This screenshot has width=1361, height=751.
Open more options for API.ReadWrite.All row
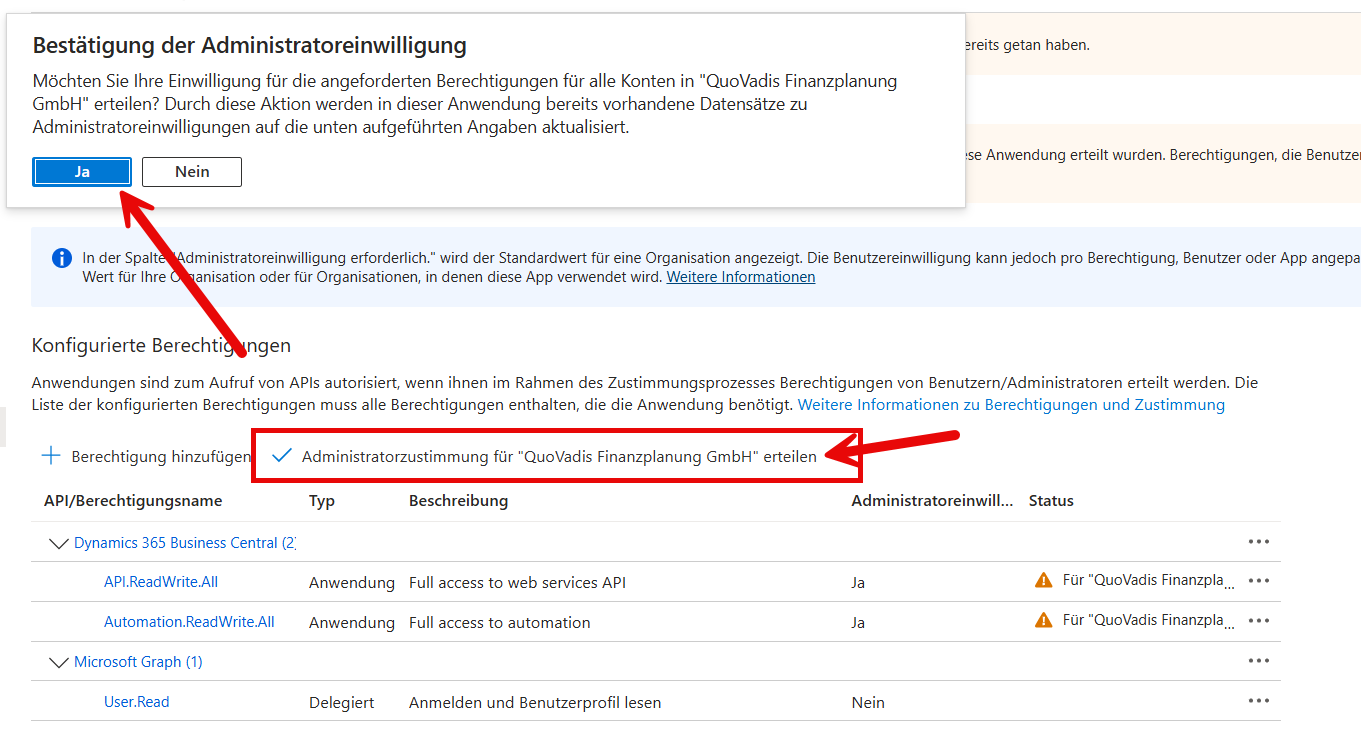click(1259, 581)
